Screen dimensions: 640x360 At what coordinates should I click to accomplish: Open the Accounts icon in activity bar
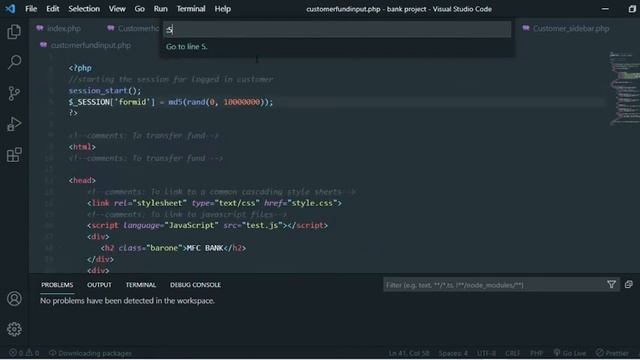[14, 299]
